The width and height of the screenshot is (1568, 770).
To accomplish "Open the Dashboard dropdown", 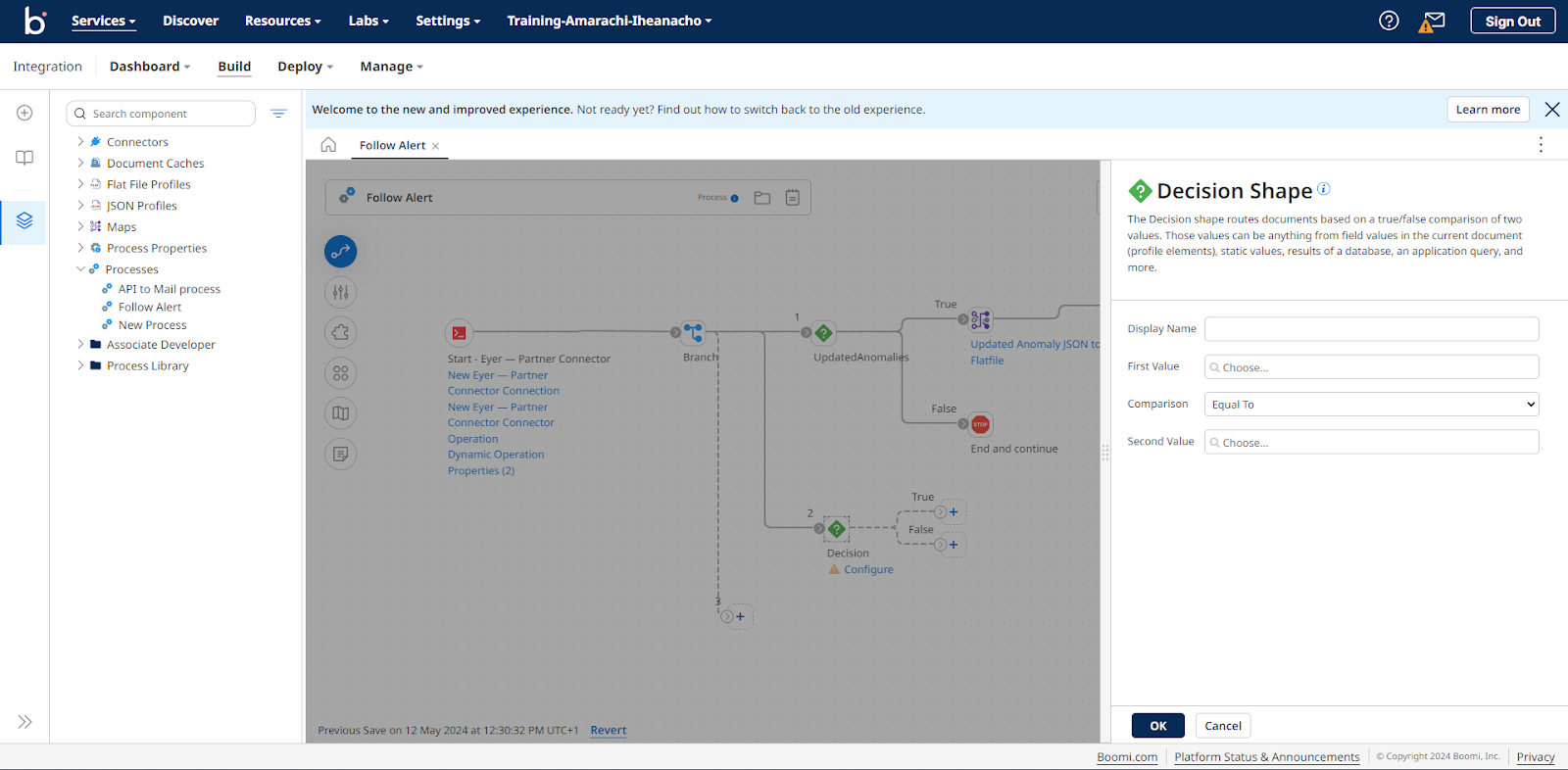I will tap(150, 67).
